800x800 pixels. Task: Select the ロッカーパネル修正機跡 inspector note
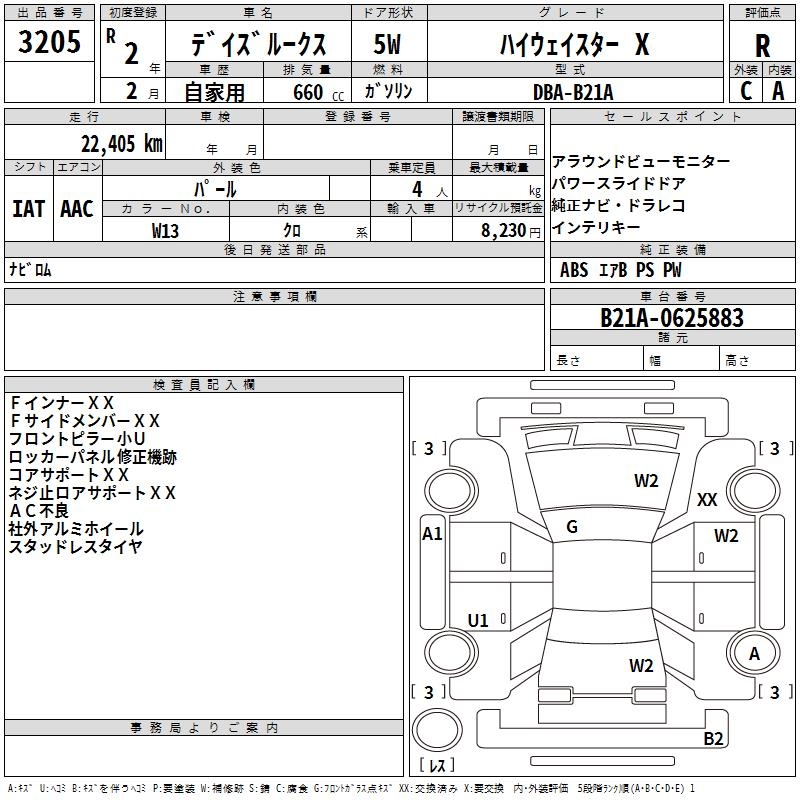(x=92, y=457)
